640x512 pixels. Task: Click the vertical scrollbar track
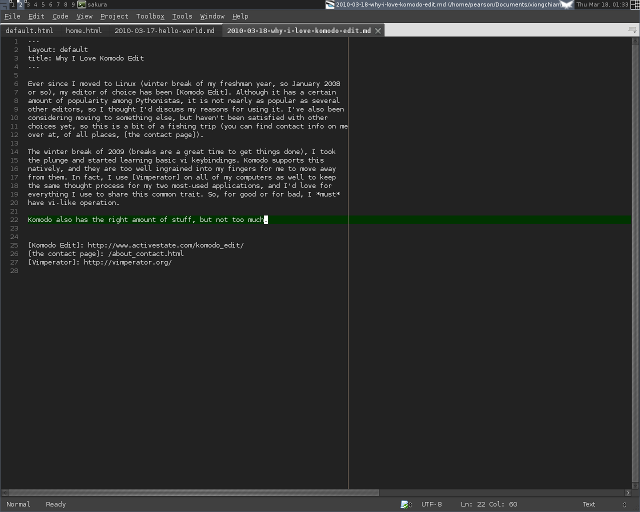(x=635, y=263)
